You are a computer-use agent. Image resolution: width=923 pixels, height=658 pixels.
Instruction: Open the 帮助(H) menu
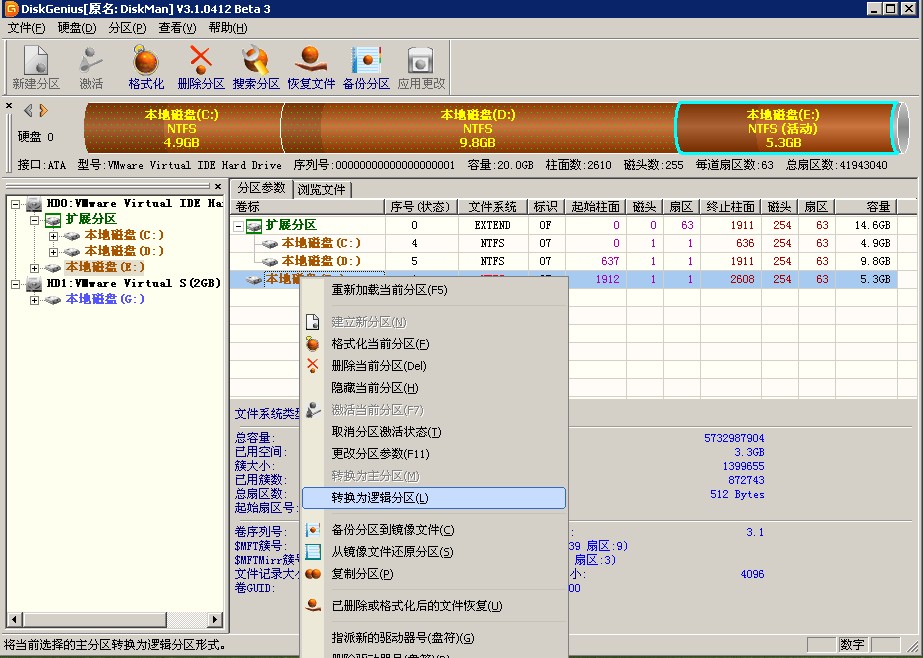[x=228, y=28]
